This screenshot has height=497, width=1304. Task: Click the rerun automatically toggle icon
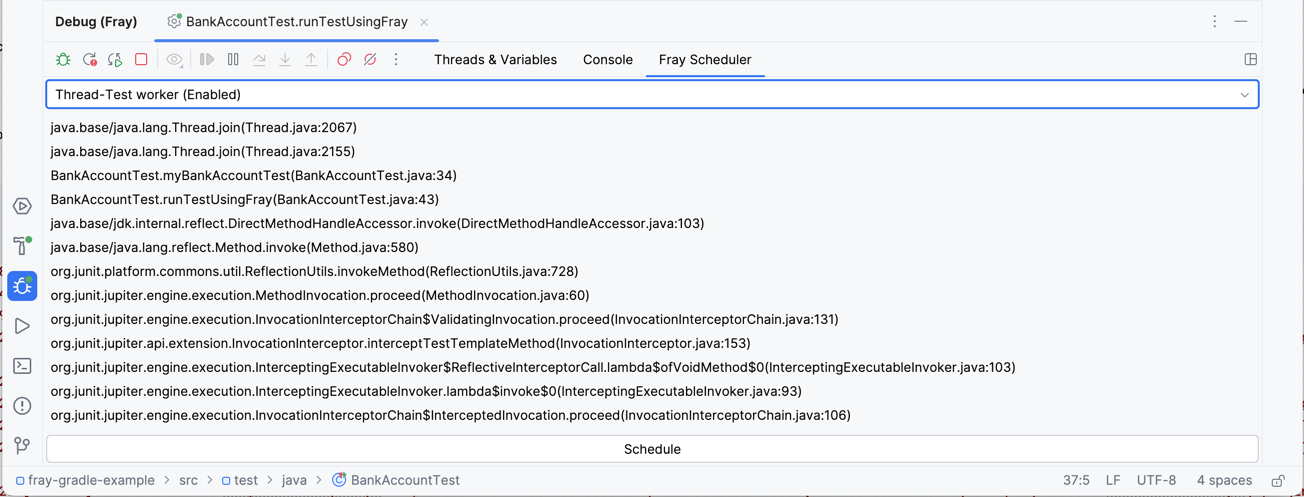coord(115,60)
